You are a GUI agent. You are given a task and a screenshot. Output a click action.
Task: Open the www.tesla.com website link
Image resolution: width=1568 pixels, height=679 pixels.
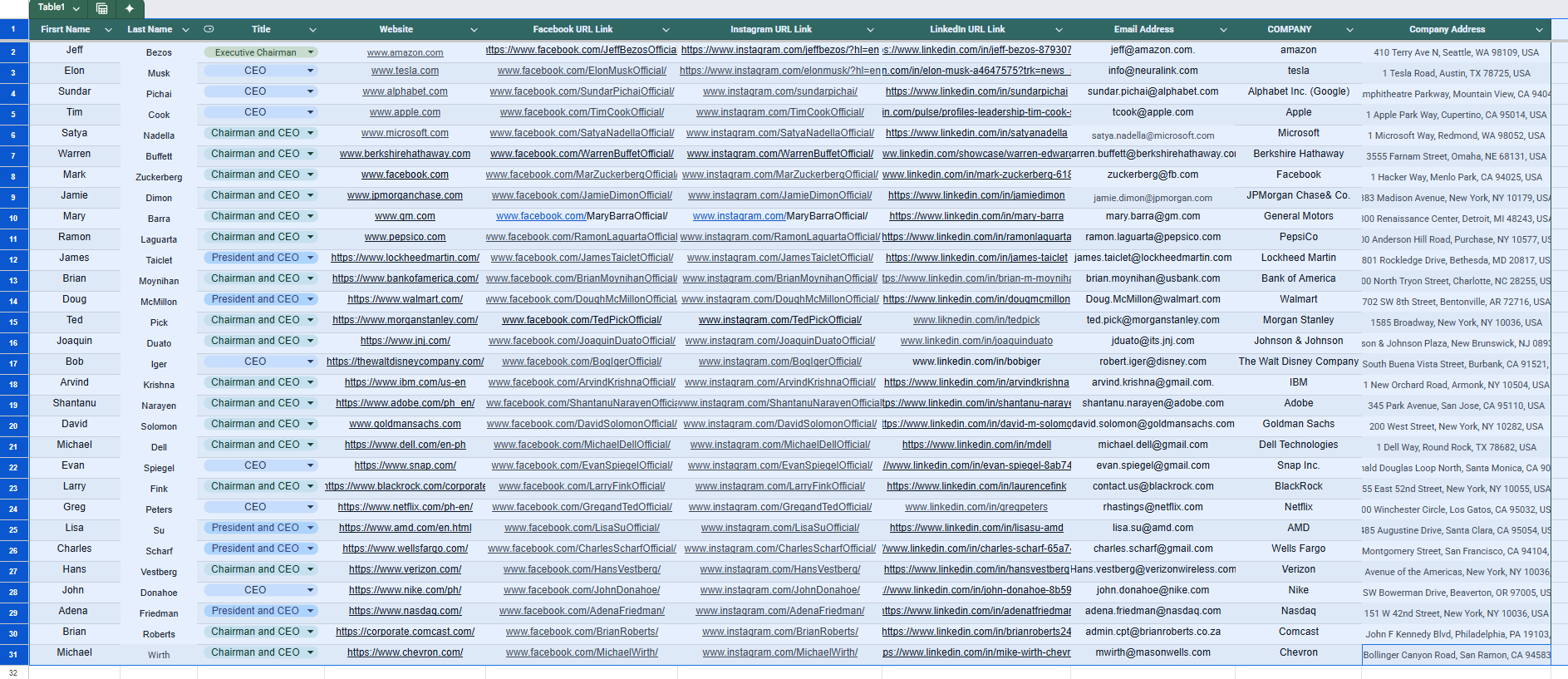(x=406, y=71)
